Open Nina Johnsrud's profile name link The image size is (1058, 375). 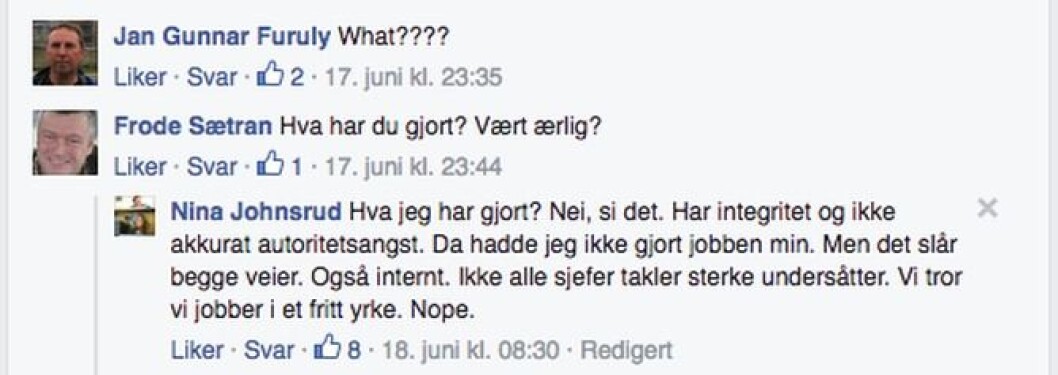257,212
